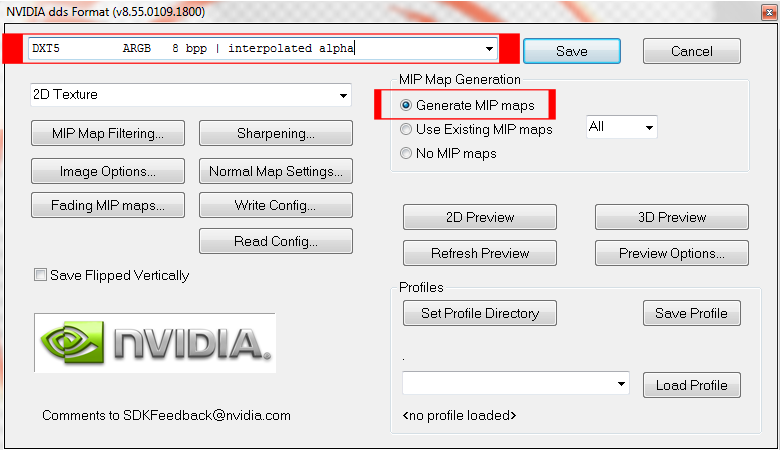The height and width of the screenshot is (450, 780).
Task: Open MIP Map Filtering settings
Action: point(108,133)
